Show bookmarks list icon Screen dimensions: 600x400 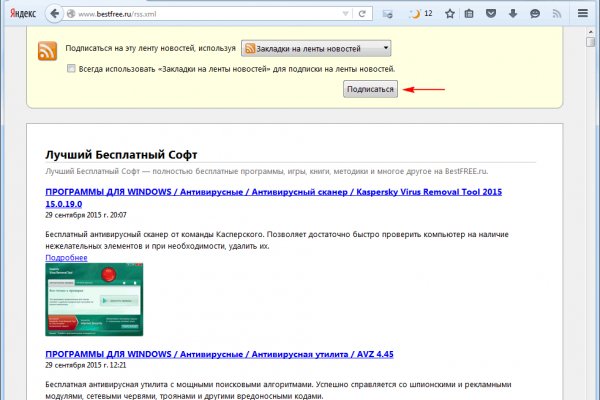click(469, 14)
